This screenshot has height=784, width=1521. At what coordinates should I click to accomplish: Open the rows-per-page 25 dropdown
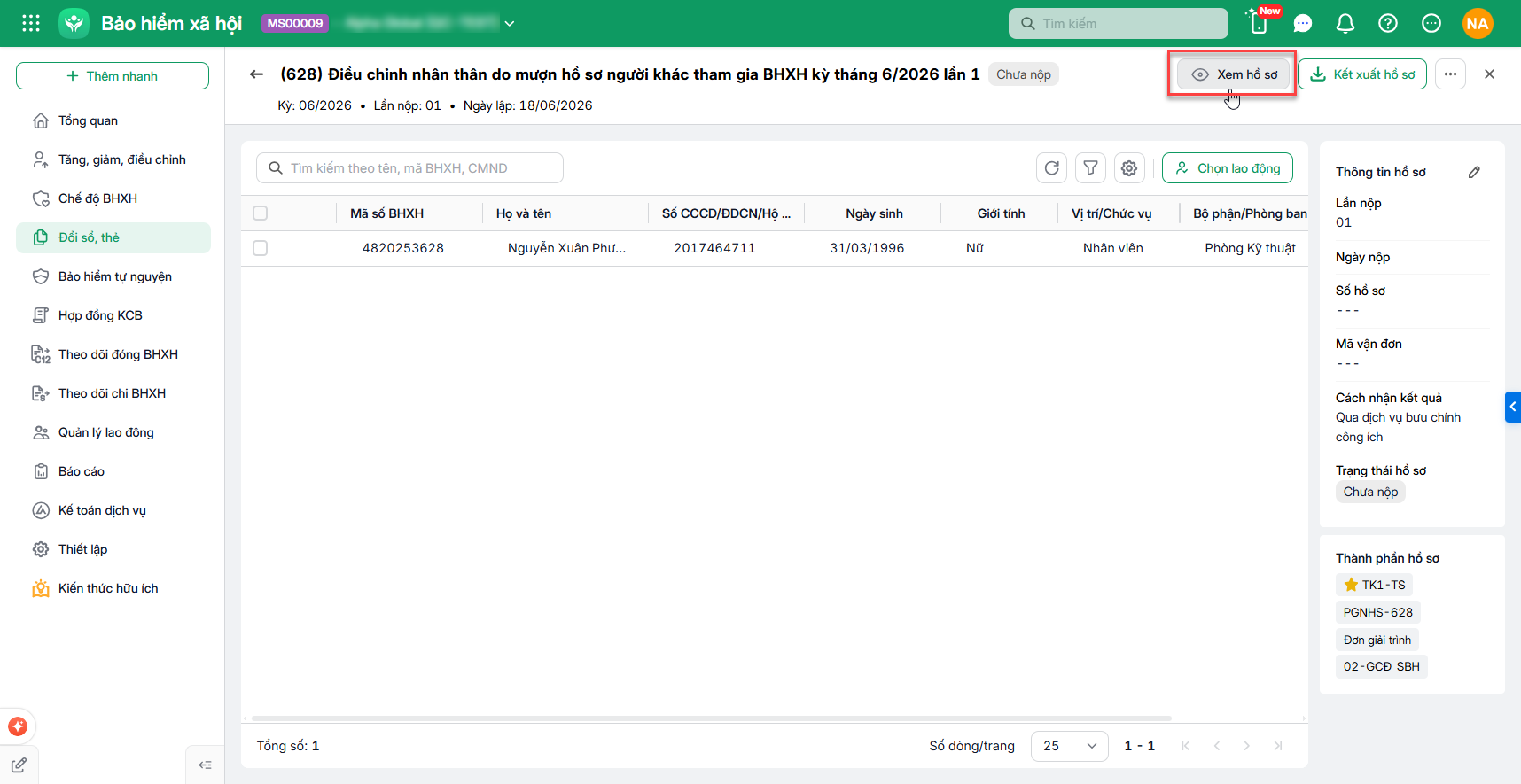tap(1070, 746)
